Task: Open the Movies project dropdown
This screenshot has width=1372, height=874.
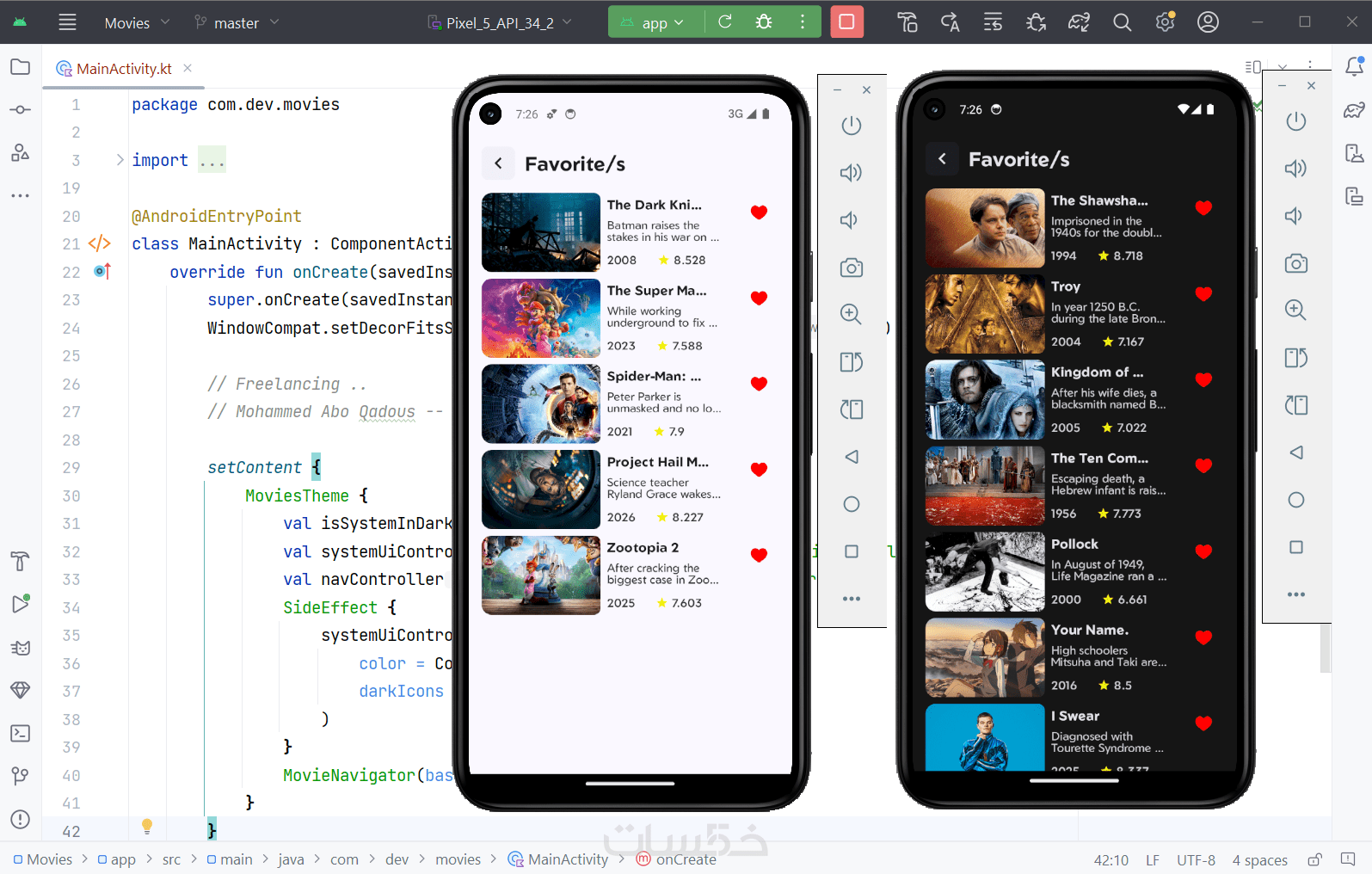Action: click(138, 22)
